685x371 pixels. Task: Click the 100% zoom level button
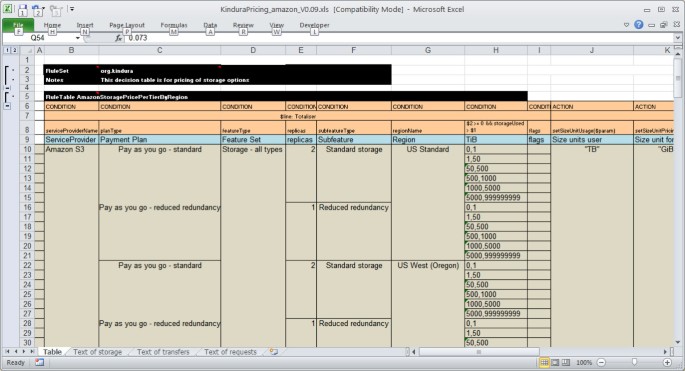tap(584, 363)
